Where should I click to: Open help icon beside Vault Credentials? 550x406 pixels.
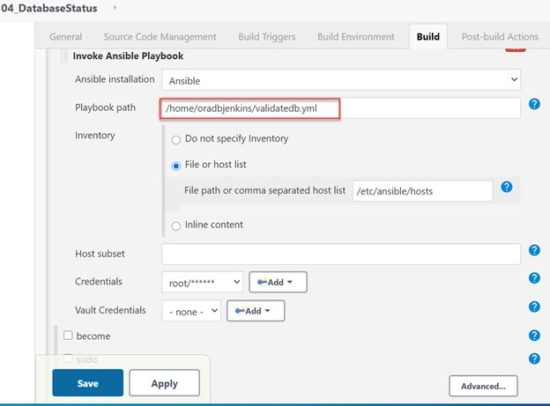click(534, 307)
